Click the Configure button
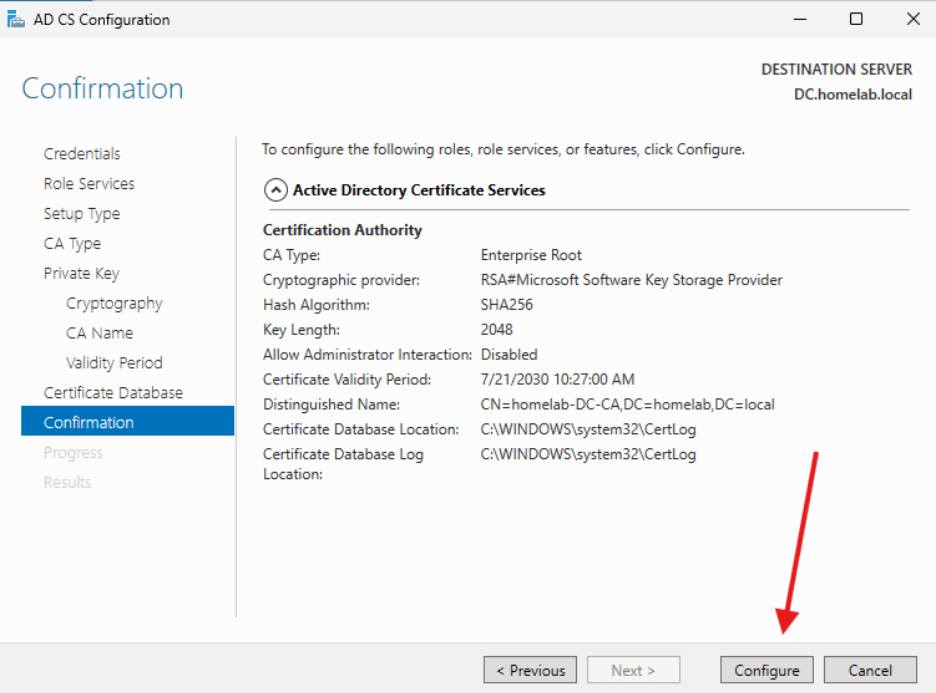Image resolution: width=936 pixels, height=693 pixels. tap(766, 669)
